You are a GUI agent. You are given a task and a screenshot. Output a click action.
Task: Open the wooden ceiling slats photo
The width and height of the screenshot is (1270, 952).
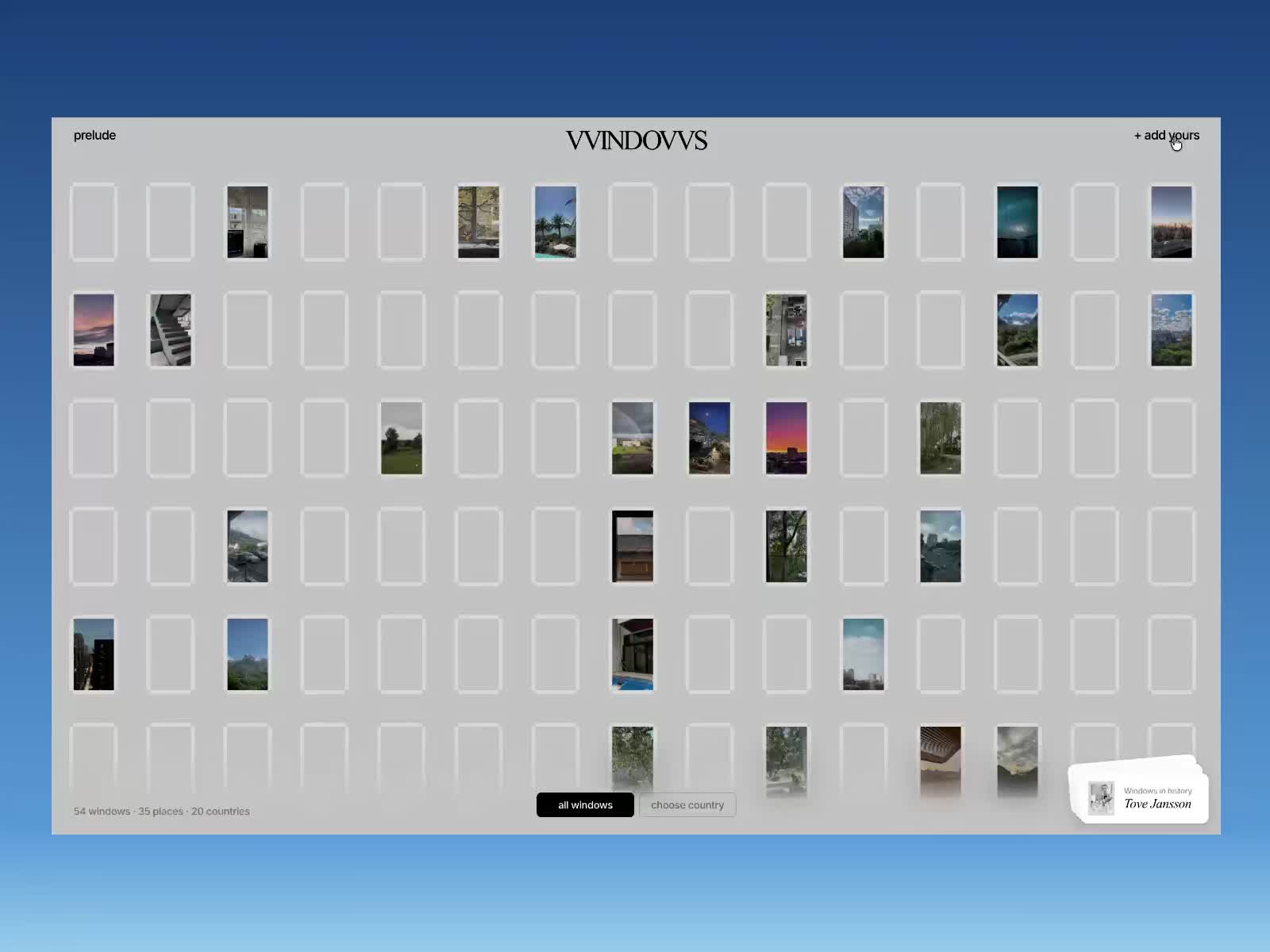pos(941,762)
